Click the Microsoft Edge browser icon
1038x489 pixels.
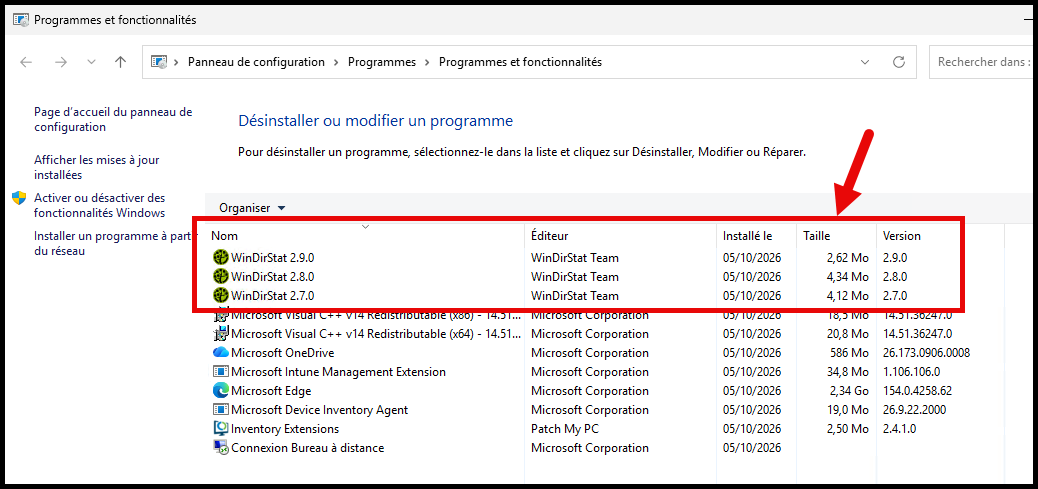220,390
